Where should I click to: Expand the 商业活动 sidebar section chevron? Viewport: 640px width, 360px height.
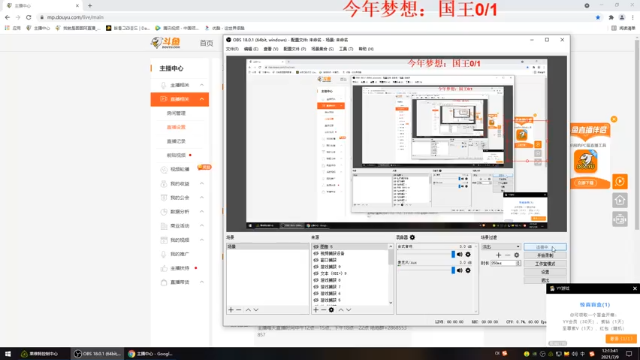tap(202, 226)
